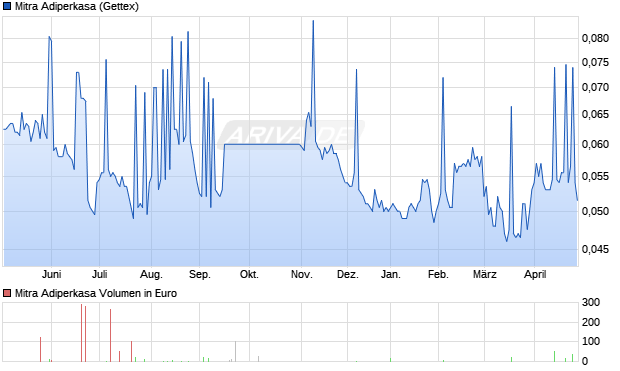Viewport: 620px width, 371px height.
Task: Click the gray volume bar just before Okt.
Action: [236, 352]
